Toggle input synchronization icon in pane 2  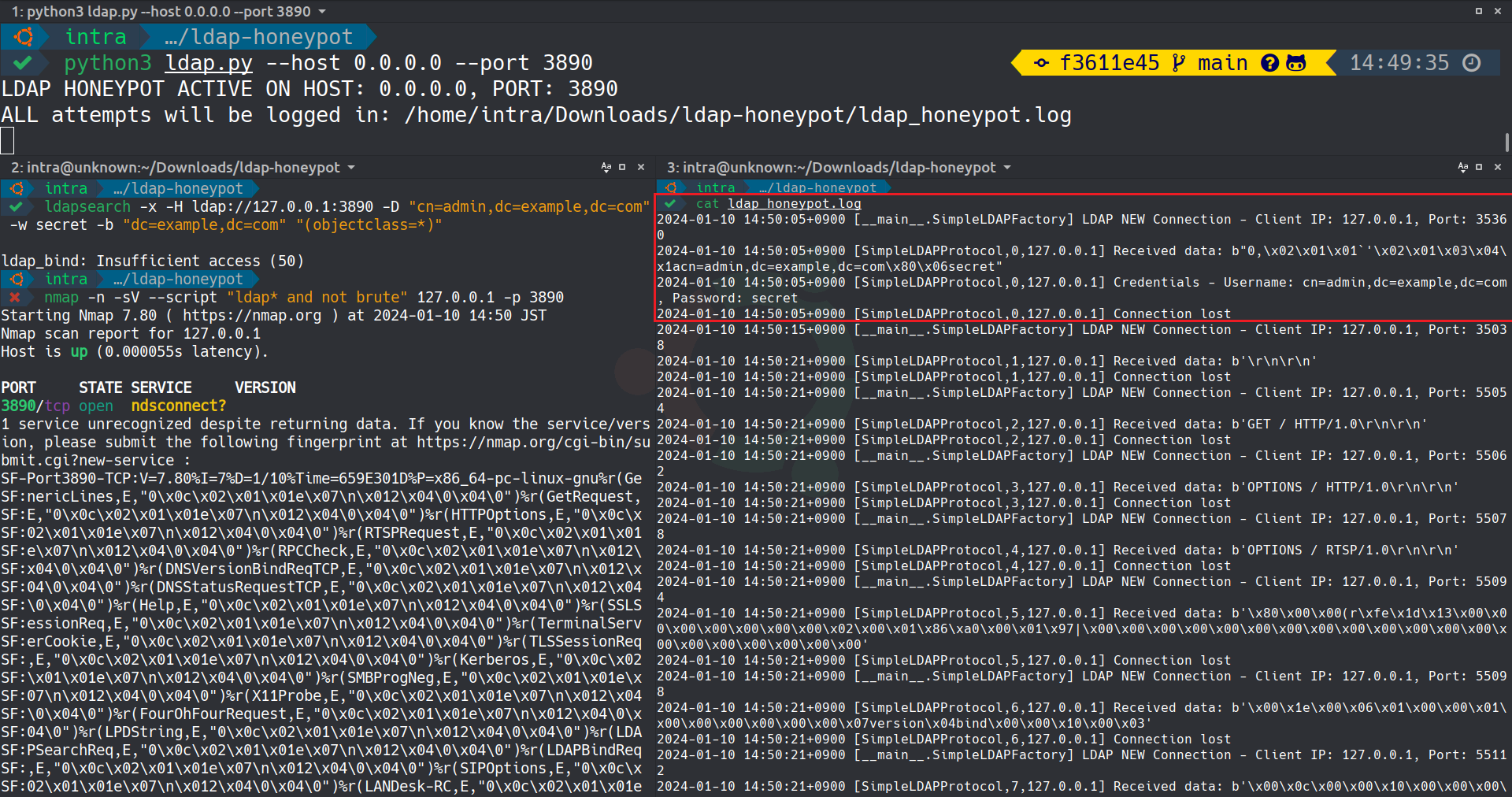[x=606, y=167]
